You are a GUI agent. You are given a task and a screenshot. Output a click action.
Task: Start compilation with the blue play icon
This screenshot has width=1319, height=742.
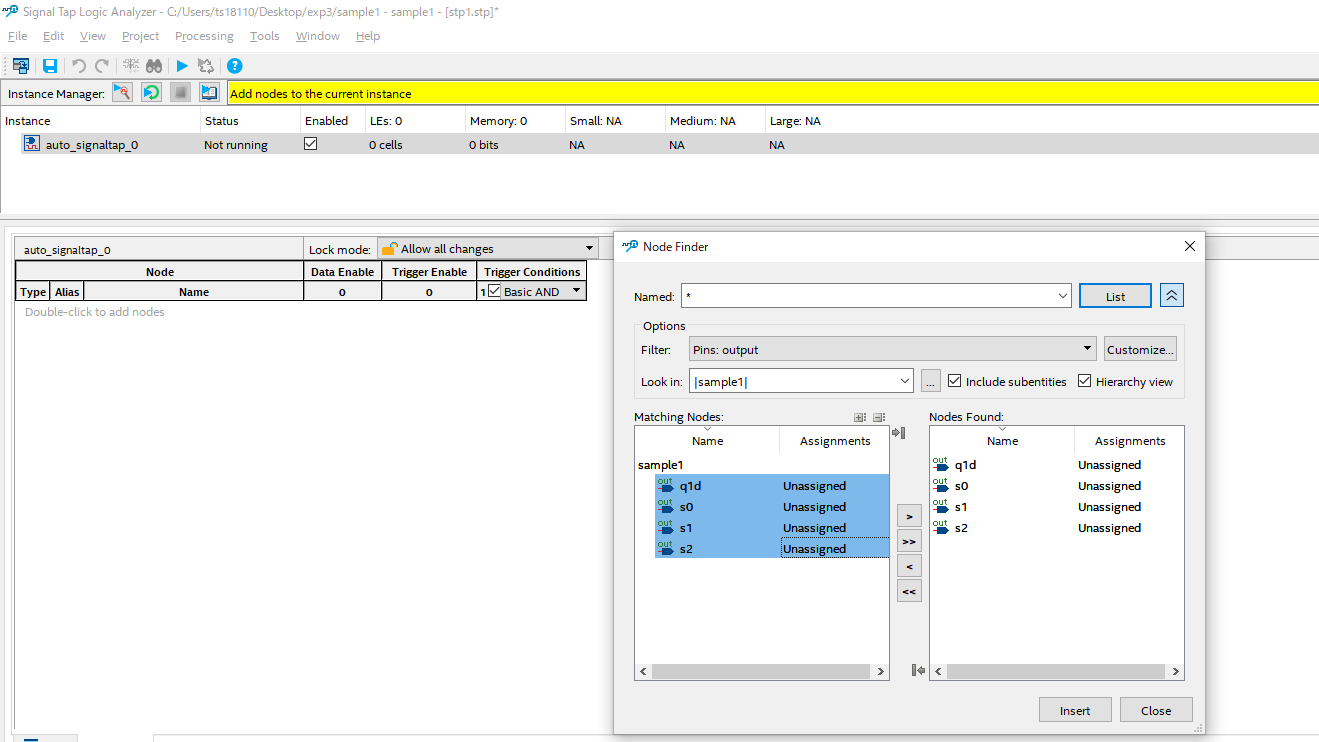pyautogui.click(x=182, y=66)
